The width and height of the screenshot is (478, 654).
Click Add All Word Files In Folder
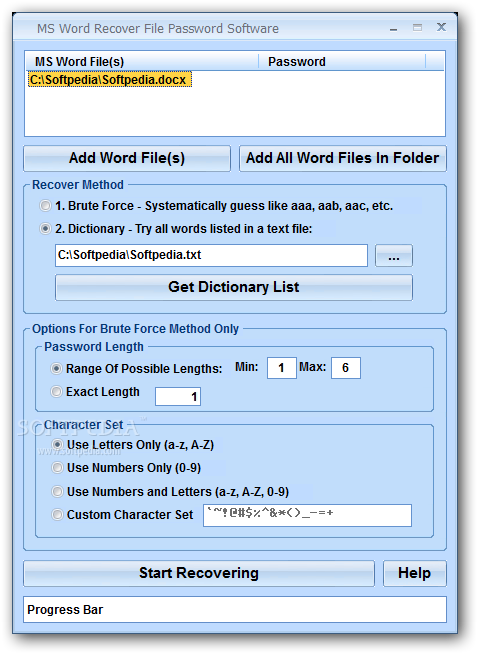pyautogui.click(x=343, y=158)
